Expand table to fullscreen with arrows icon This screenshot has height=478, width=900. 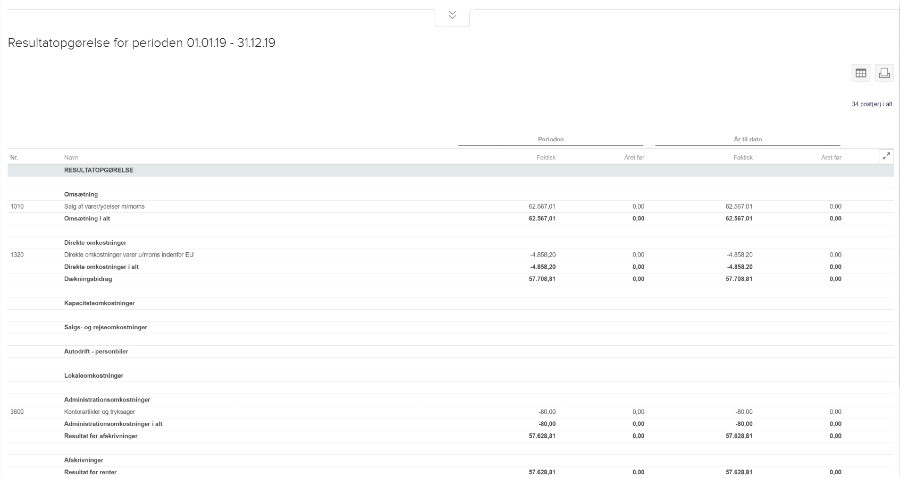886,156
